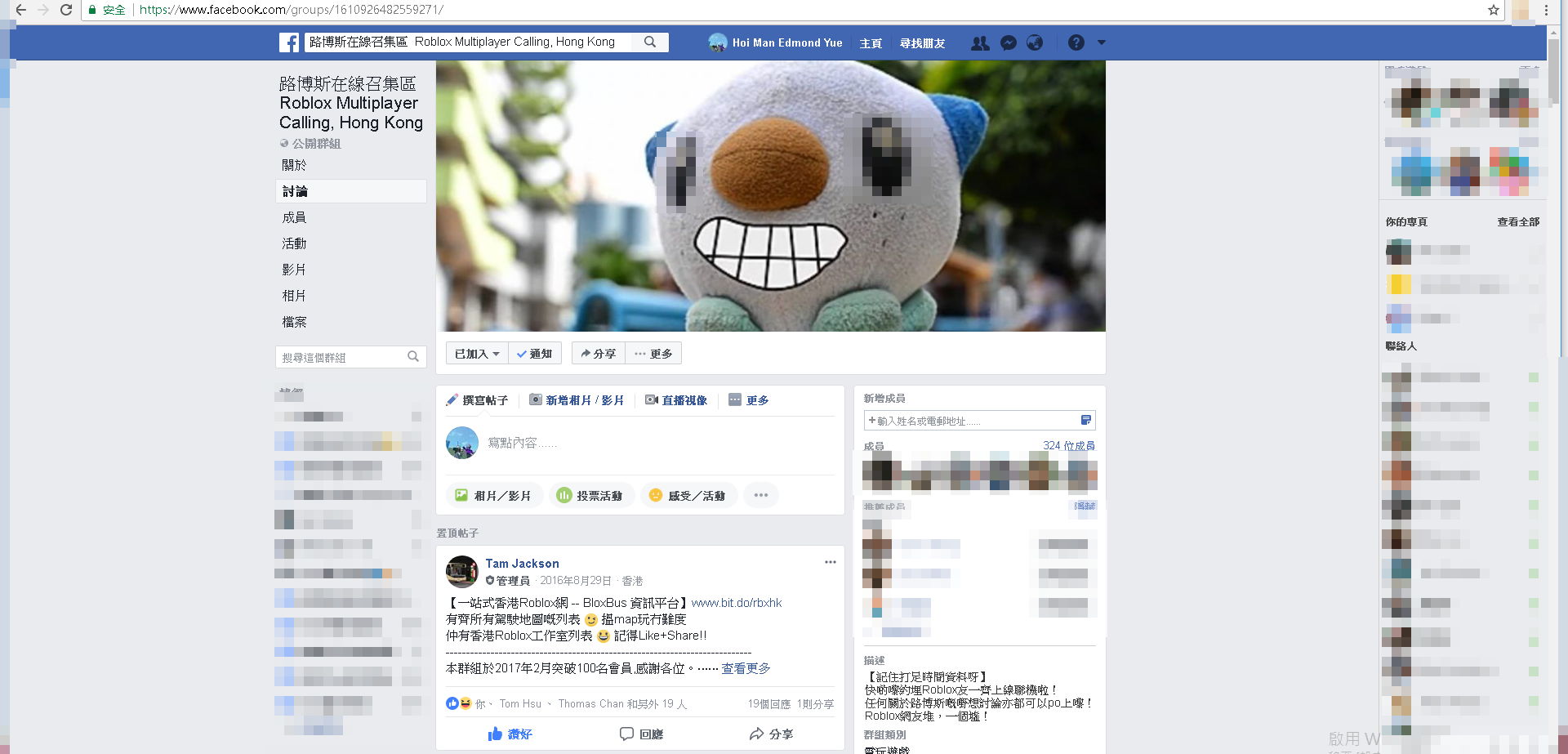
Task: Open Tam Jackson post options menu
Action: coord(830,562)
